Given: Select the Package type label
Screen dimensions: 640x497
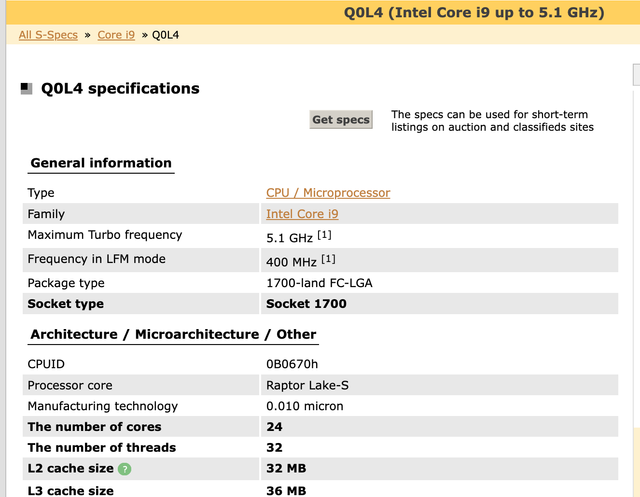Looking at the screenshot, I should point(66,283).
